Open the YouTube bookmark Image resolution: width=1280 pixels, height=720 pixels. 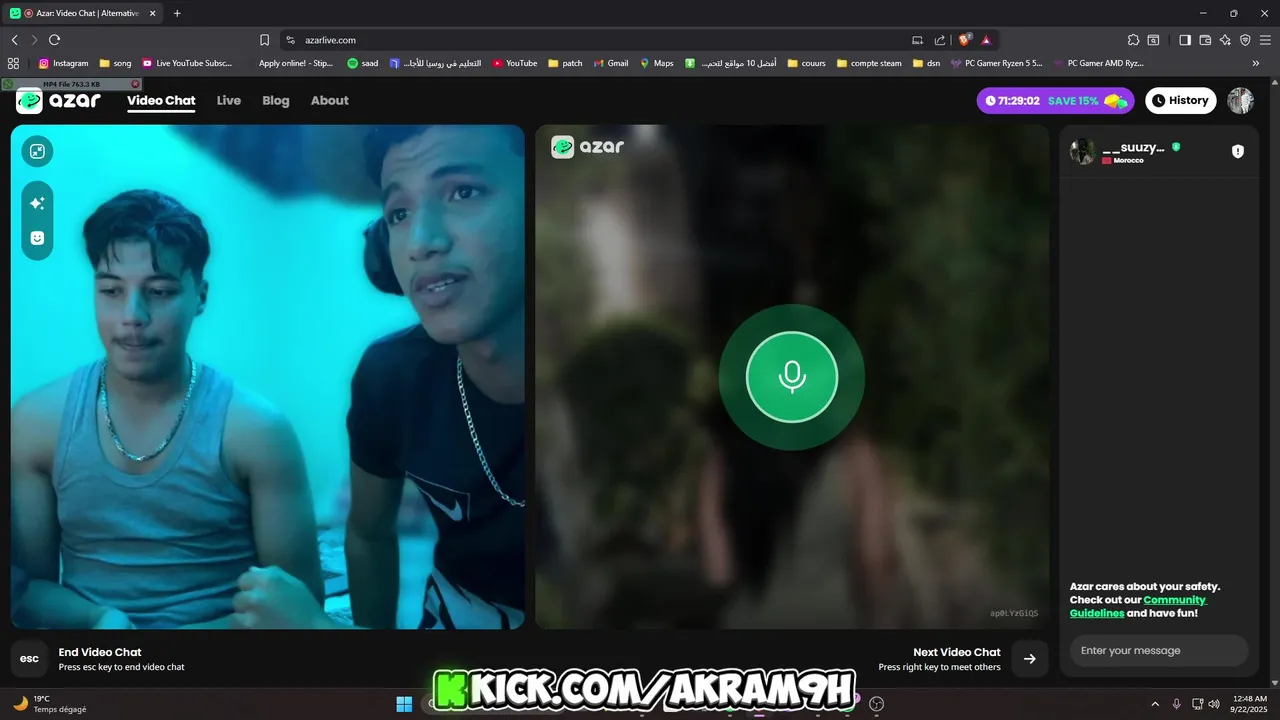tap(514, 63)
